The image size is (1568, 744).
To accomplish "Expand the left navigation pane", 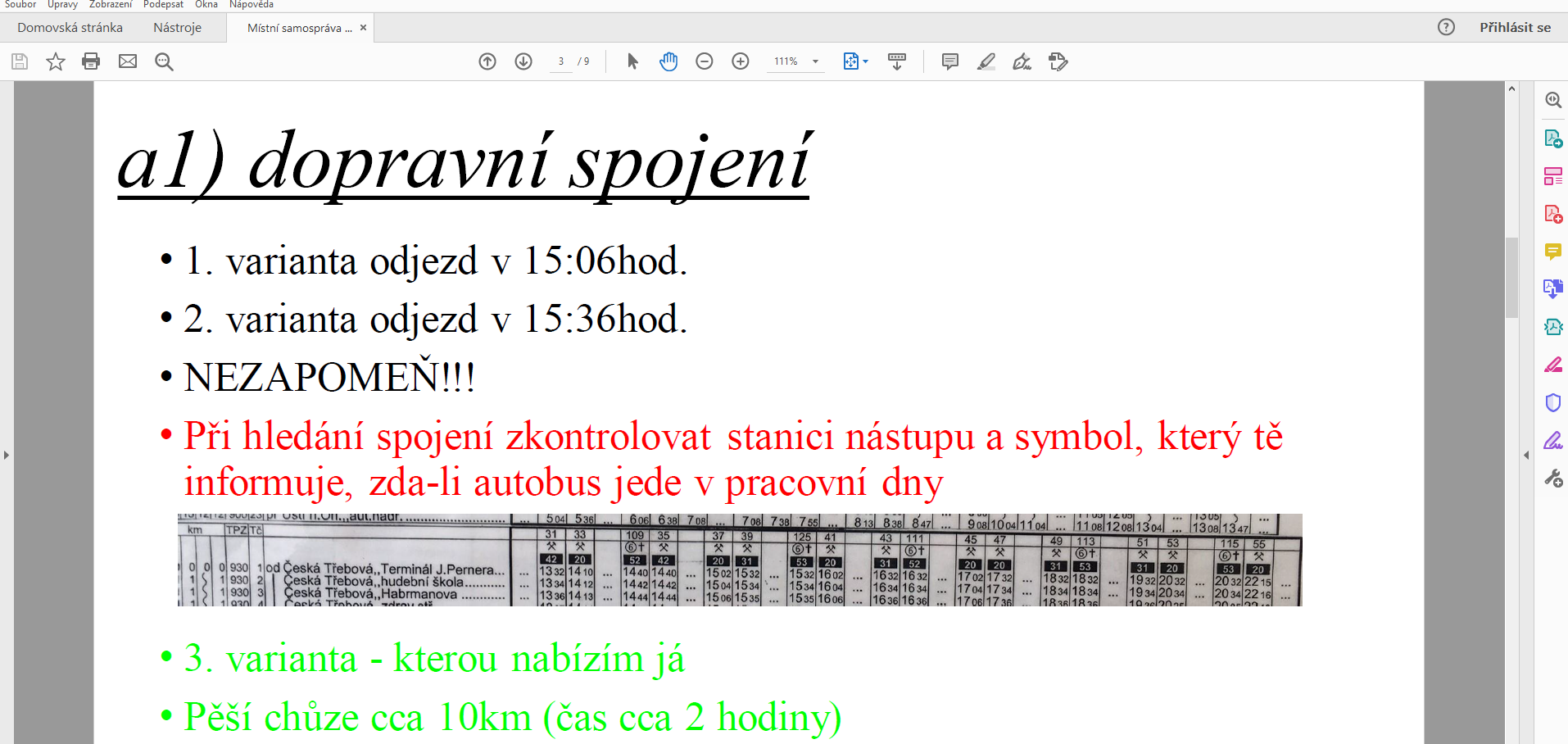I will click(x=7, y=455).
